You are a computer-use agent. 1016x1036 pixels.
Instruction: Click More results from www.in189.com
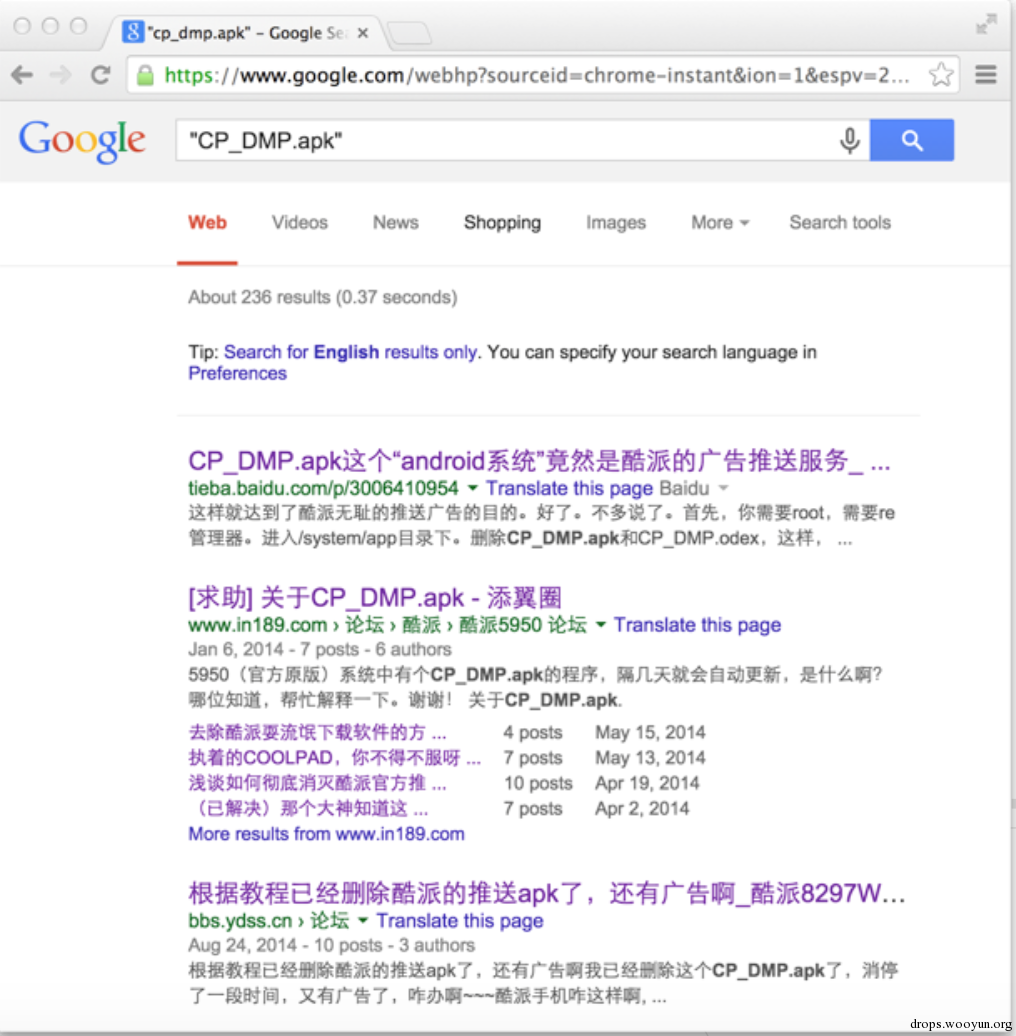(326, 834)
